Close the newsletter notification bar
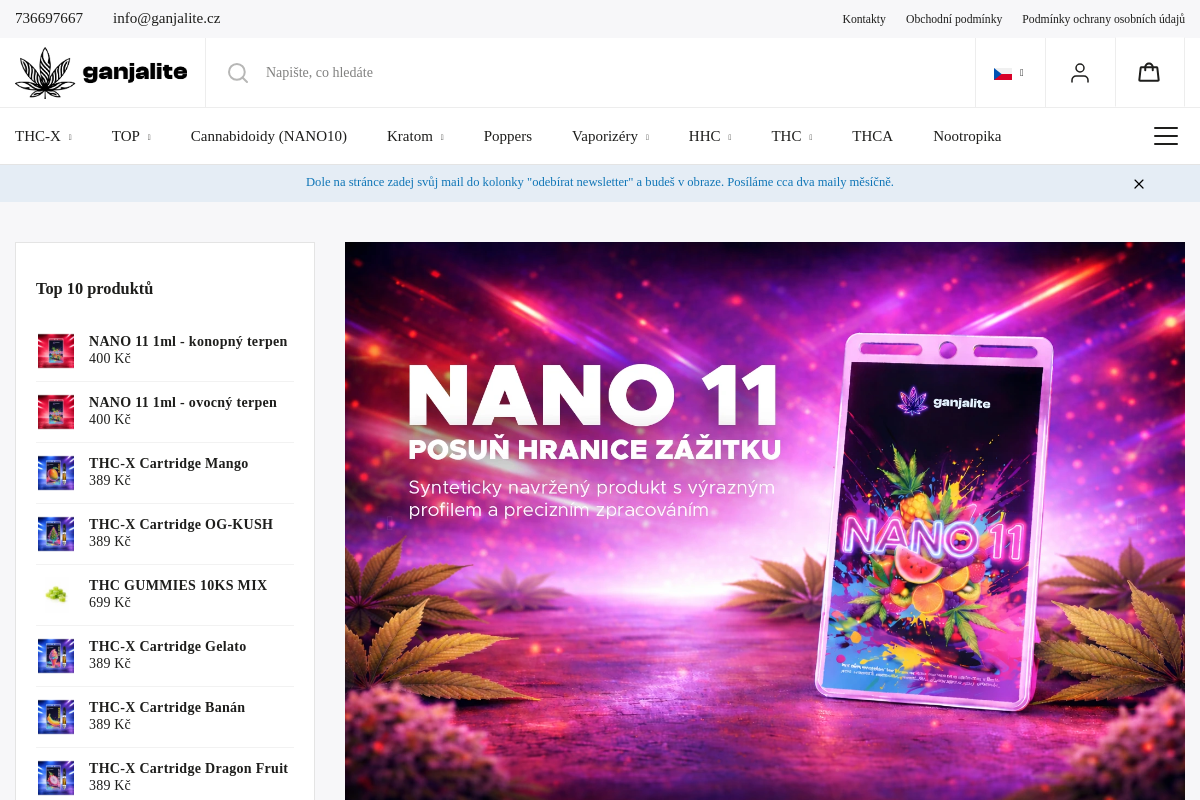The image size is (1200, 800). pos(1139,184)
